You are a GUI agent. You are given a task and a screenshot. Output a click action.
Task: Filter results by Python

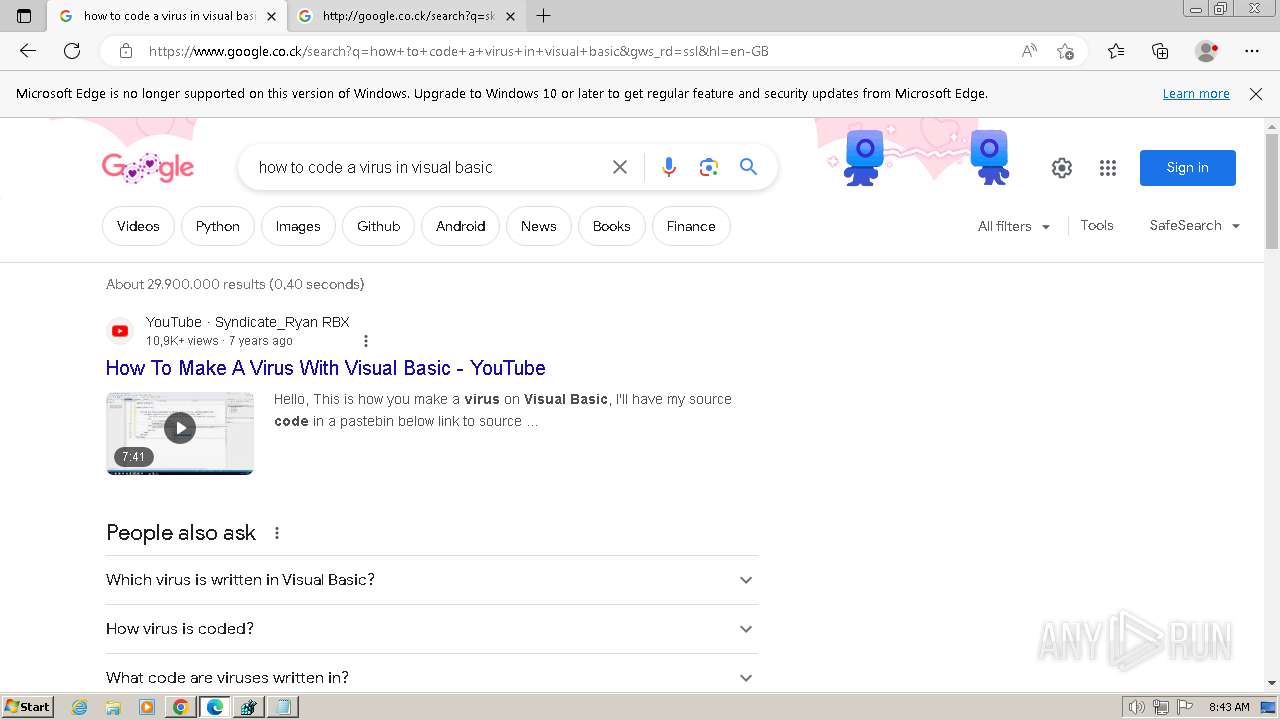pos(218,226)
